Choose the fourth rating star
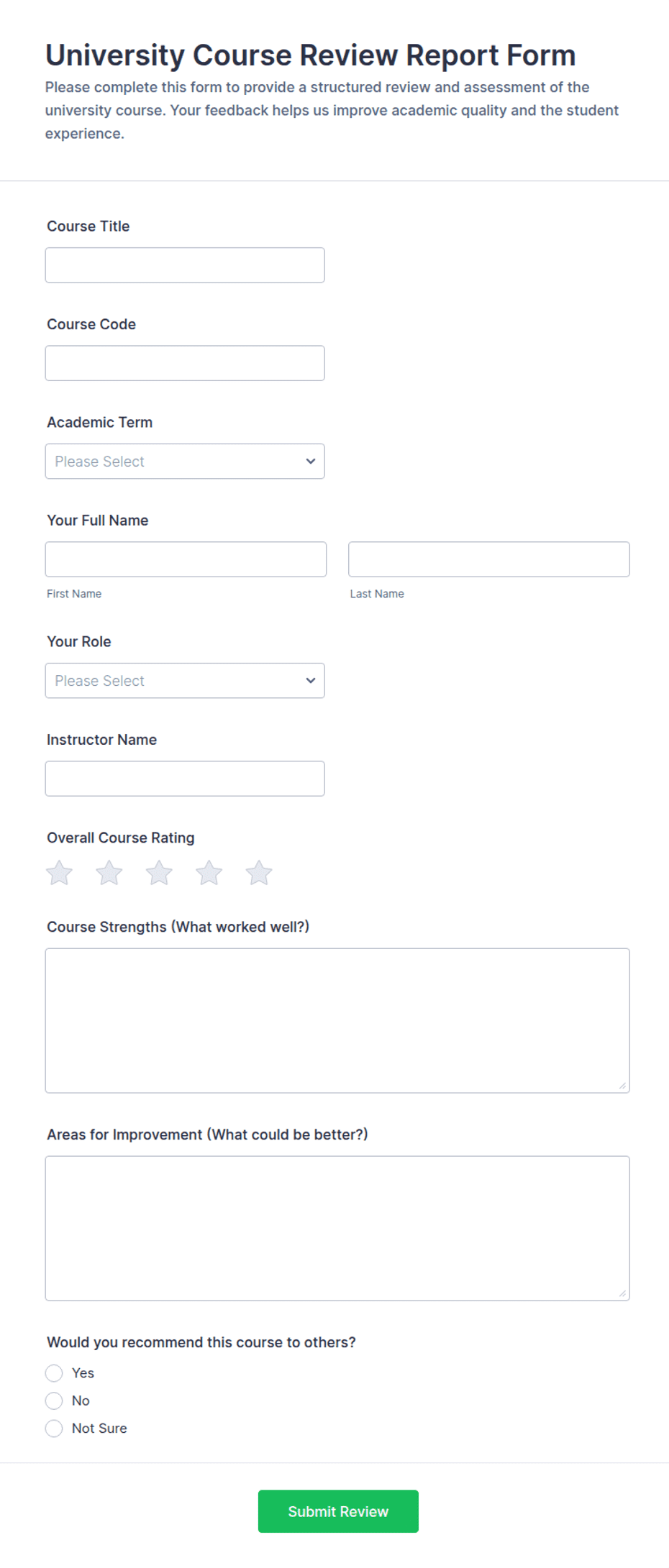Screen dimensions: 669x1568 point(209,873)
